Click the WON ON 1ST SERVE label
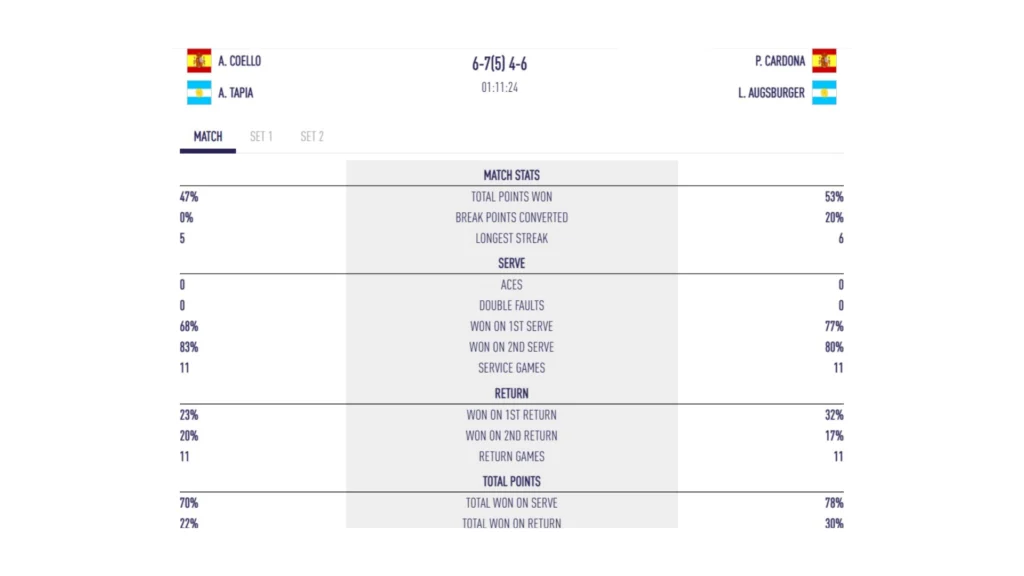 click(x=511, y=326)
